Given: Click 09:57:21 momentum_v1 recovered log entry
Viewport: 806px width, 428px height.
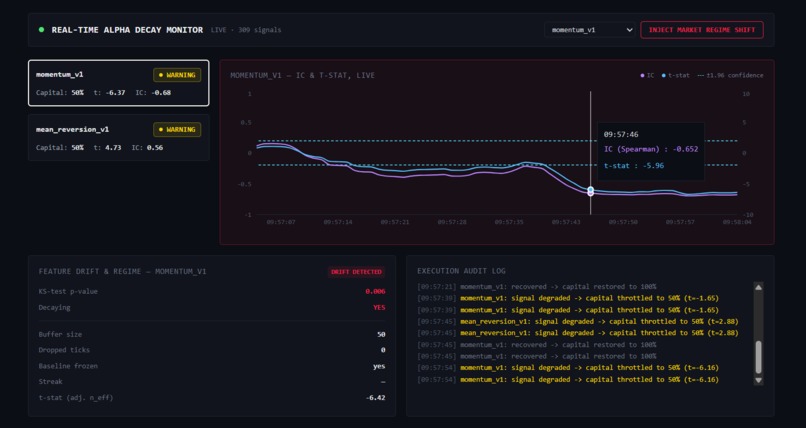Looking at the screenshot, I should [537, 287].
